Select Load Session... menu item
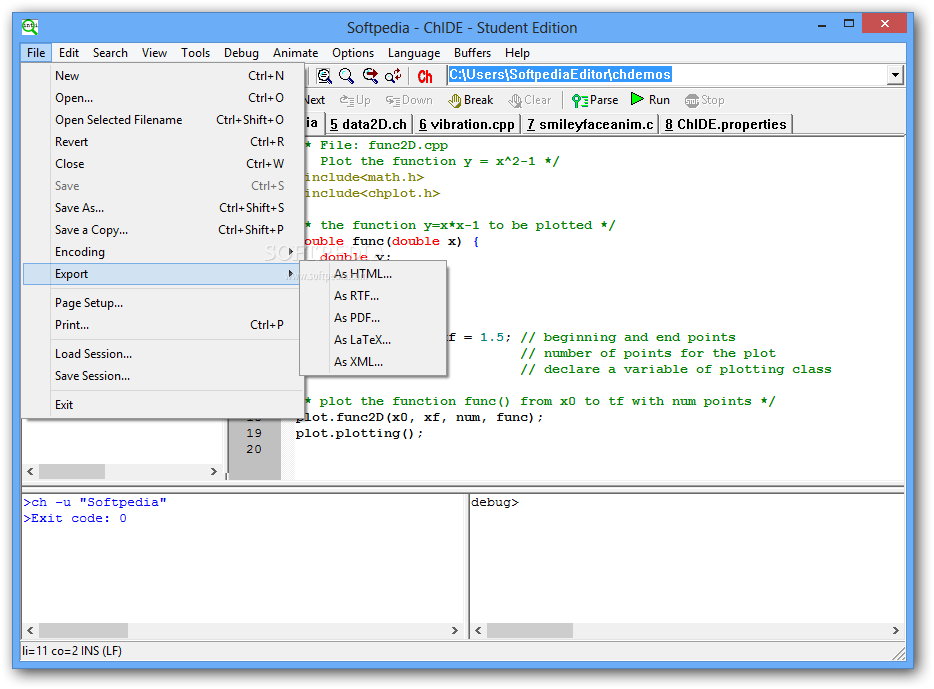 (162, 354)
